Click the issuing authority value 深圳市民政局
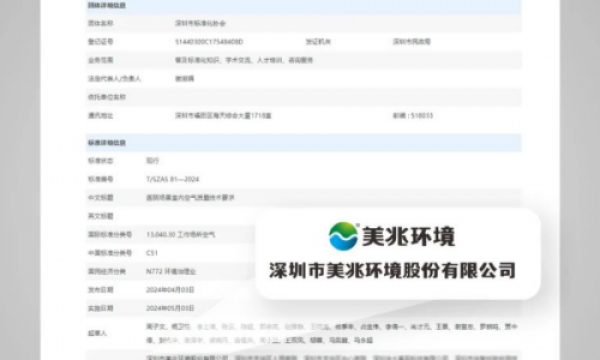Viewport: 600px width, 360px height. coord(412,42)
